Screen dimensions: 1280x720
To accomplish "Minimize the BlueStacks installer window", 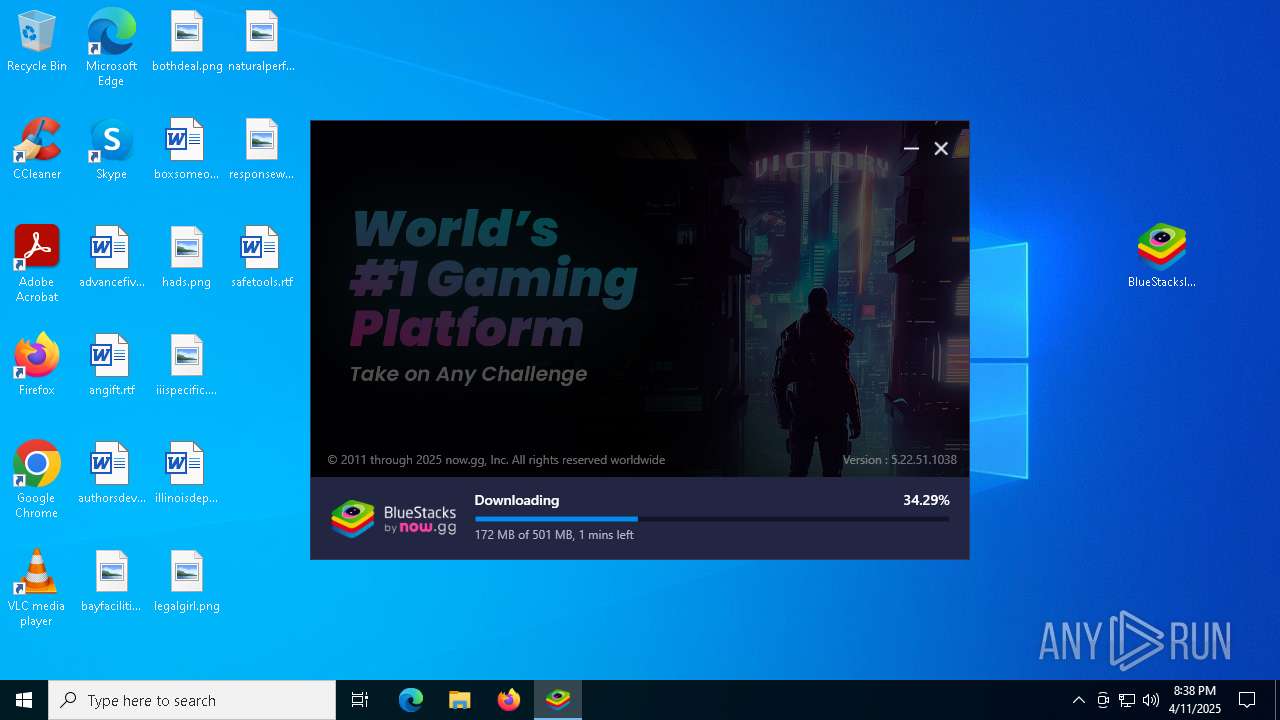I will pos(911,148).
